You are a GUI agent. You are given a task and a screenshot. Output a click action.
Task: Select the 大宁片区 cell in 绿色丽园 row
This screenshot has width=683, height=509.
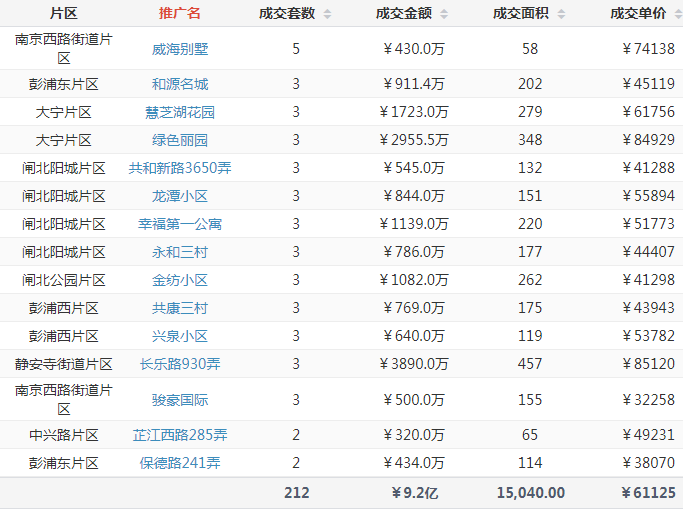tap(64, 140)
